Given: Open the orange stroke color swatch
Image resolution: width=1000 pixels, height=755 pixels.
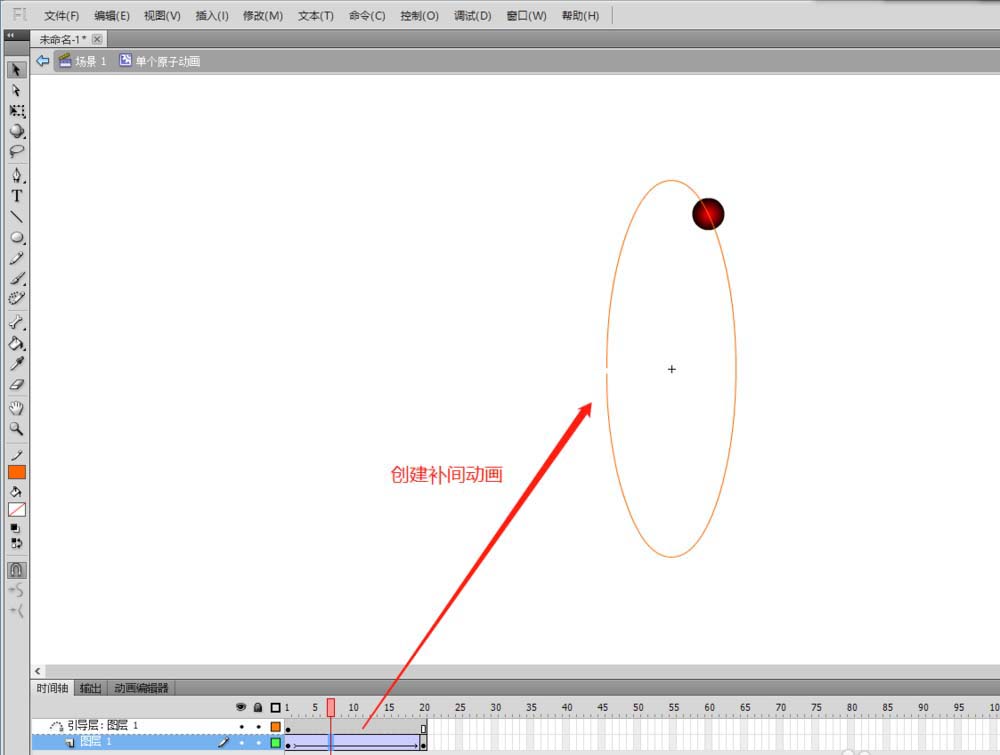Looking at the screenshot, I should pos(17,472).
